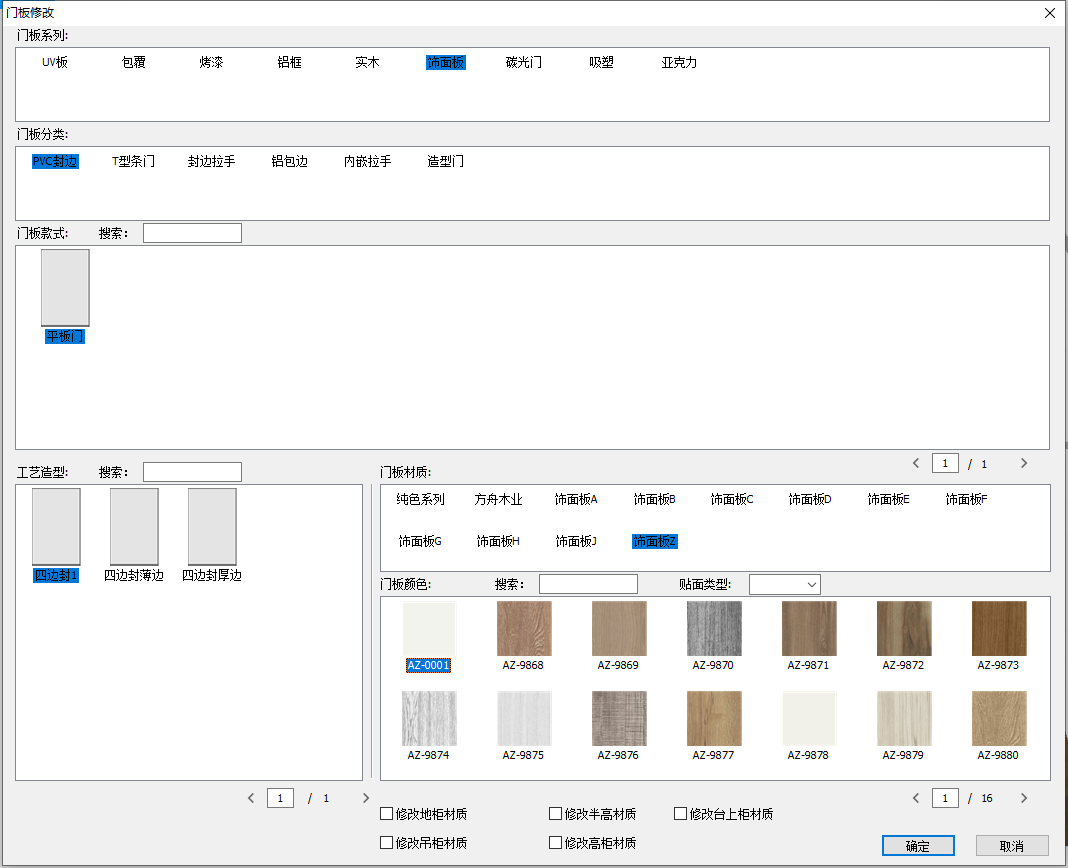Pick the AZ-9878 color swatch
Screen dimensions: 1068x868
click(808, 718)
